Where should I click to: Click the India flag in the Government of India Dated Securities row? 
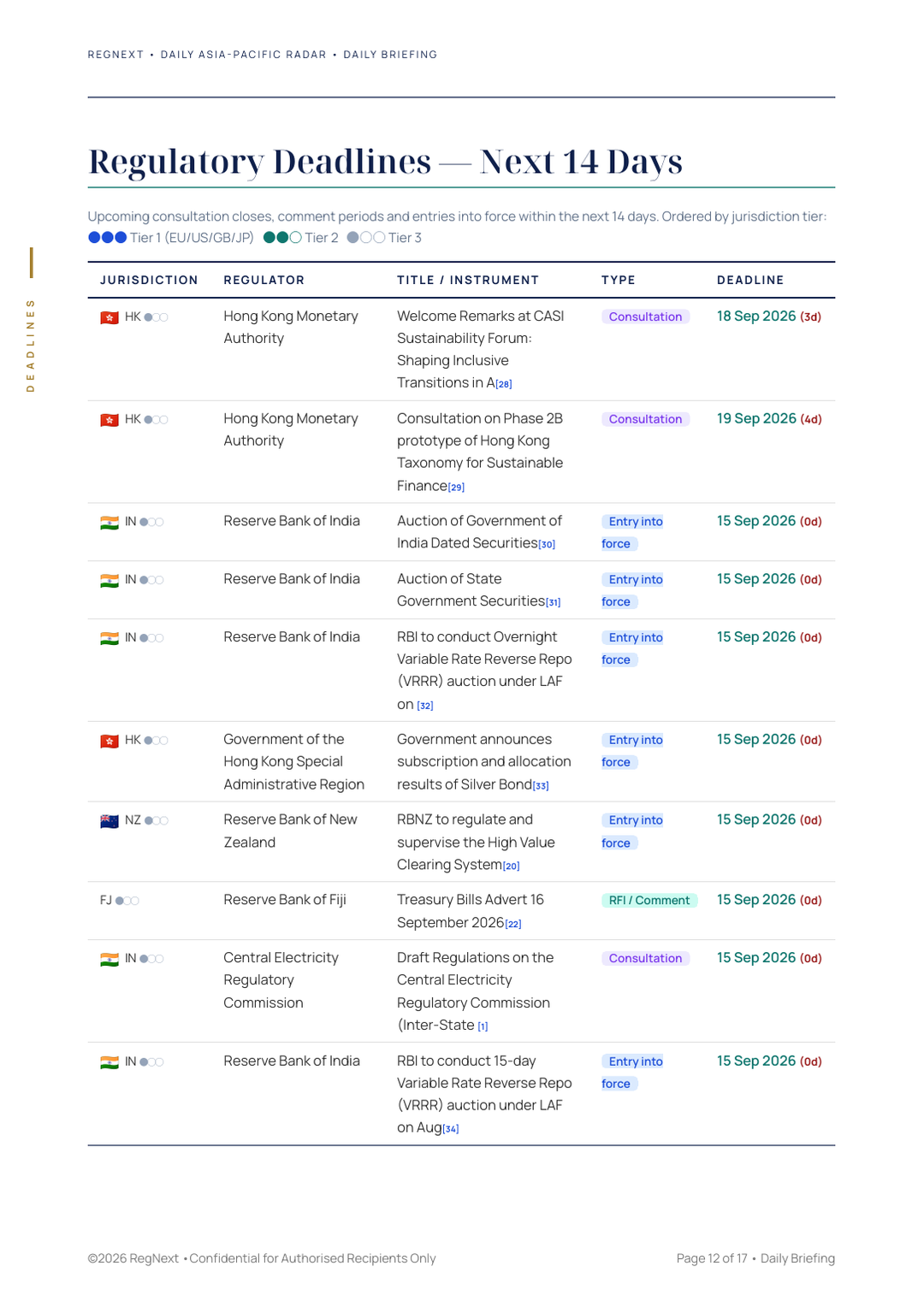(110, 523)
